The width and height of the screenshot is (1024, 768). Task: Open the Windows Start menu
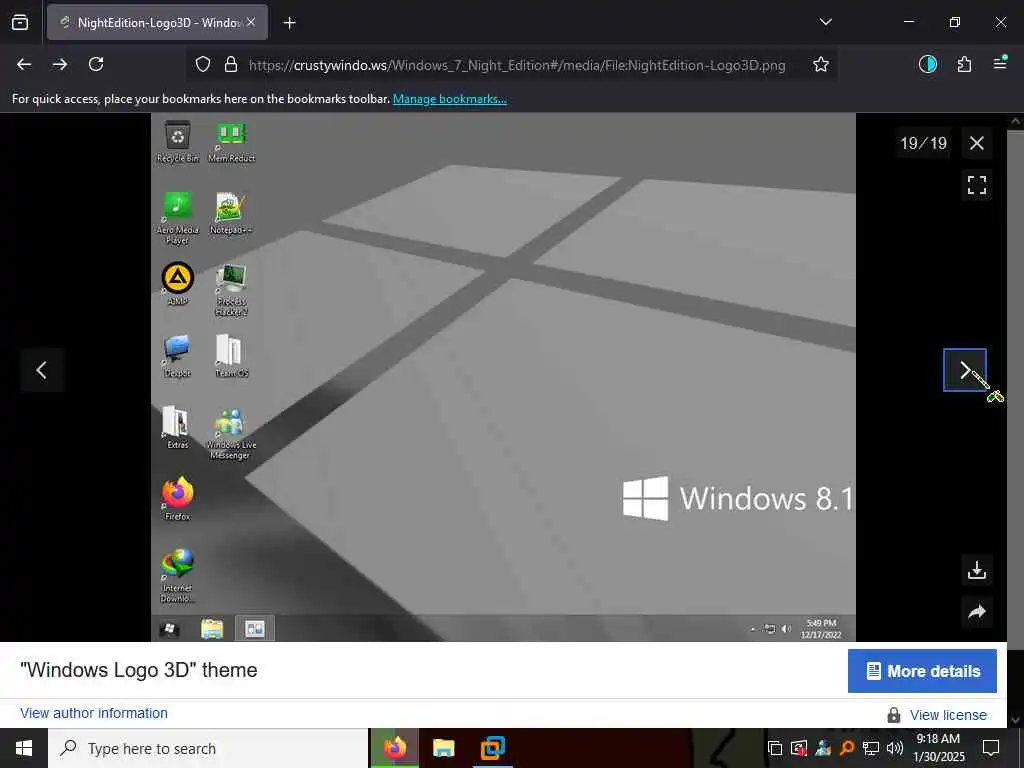pos(24,748)
